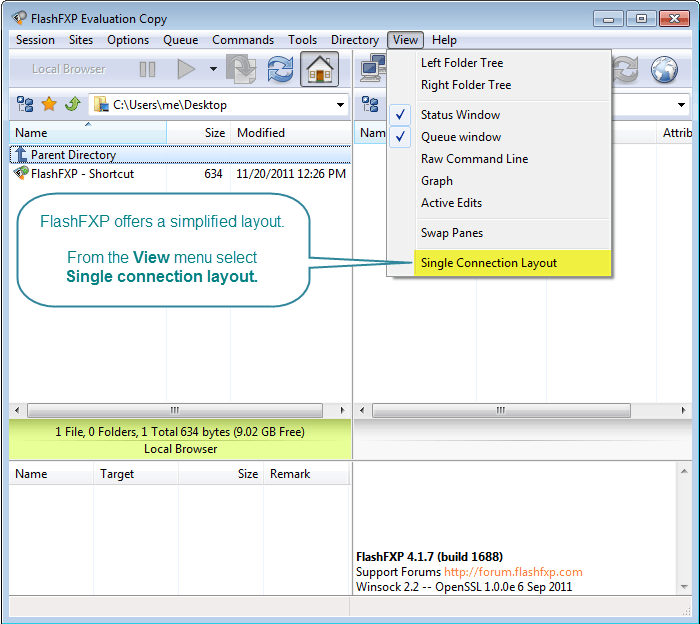Click the queue Name column header
This screenshot has width=700, height=624.
[x=51, y=474]
